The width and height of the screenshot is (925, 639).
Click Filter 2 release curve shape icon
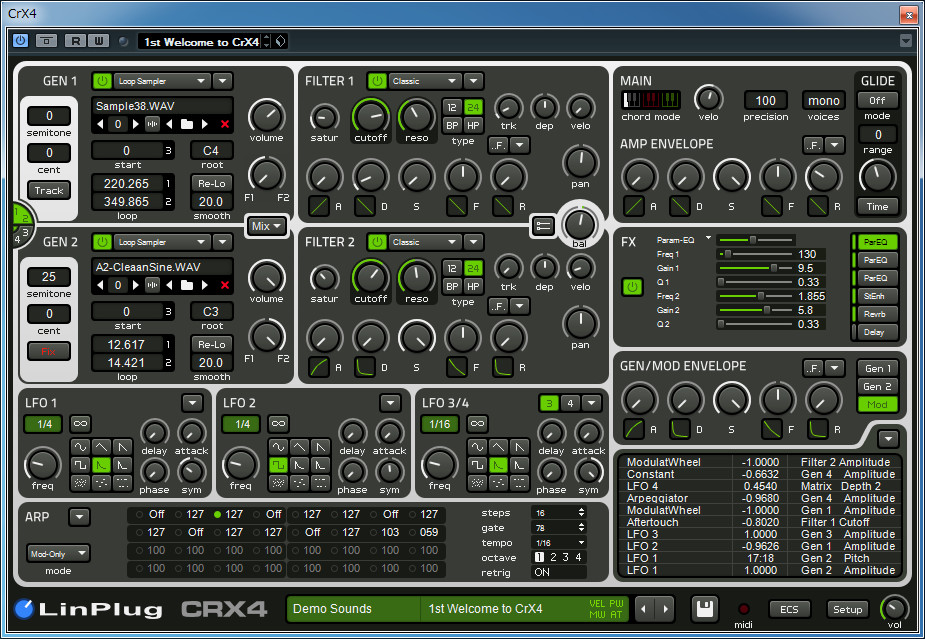coord(503,367)
